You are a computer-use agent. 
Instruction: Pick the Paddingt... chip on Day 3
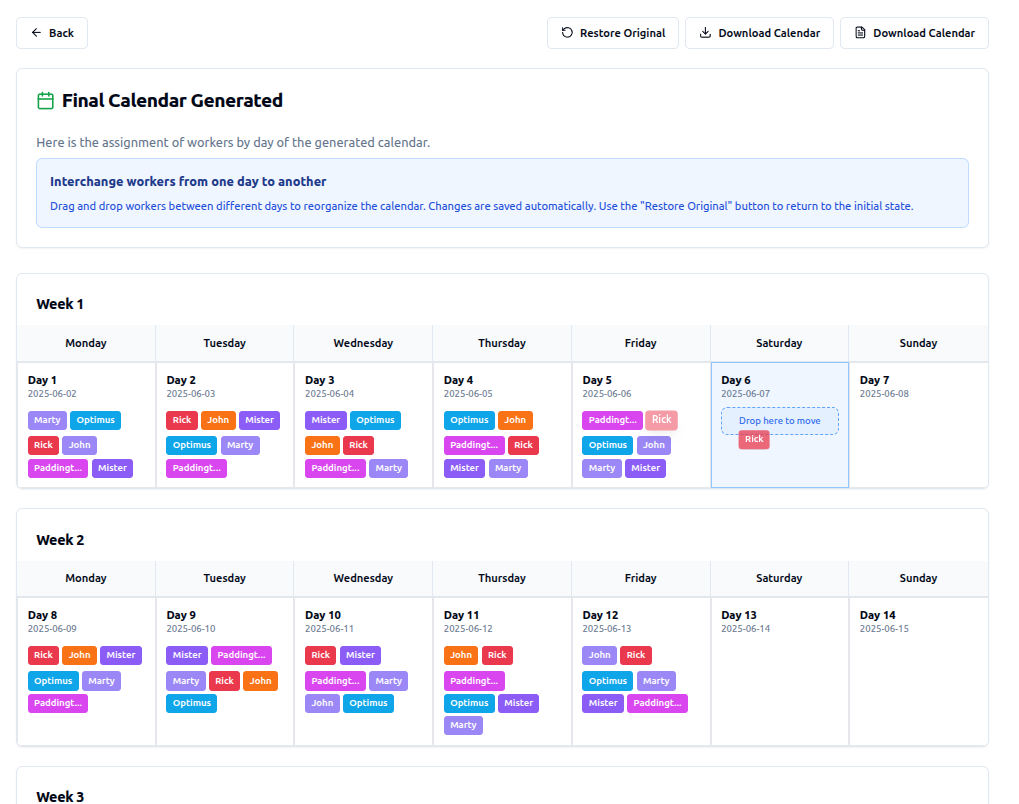click(x=335, y=468)
